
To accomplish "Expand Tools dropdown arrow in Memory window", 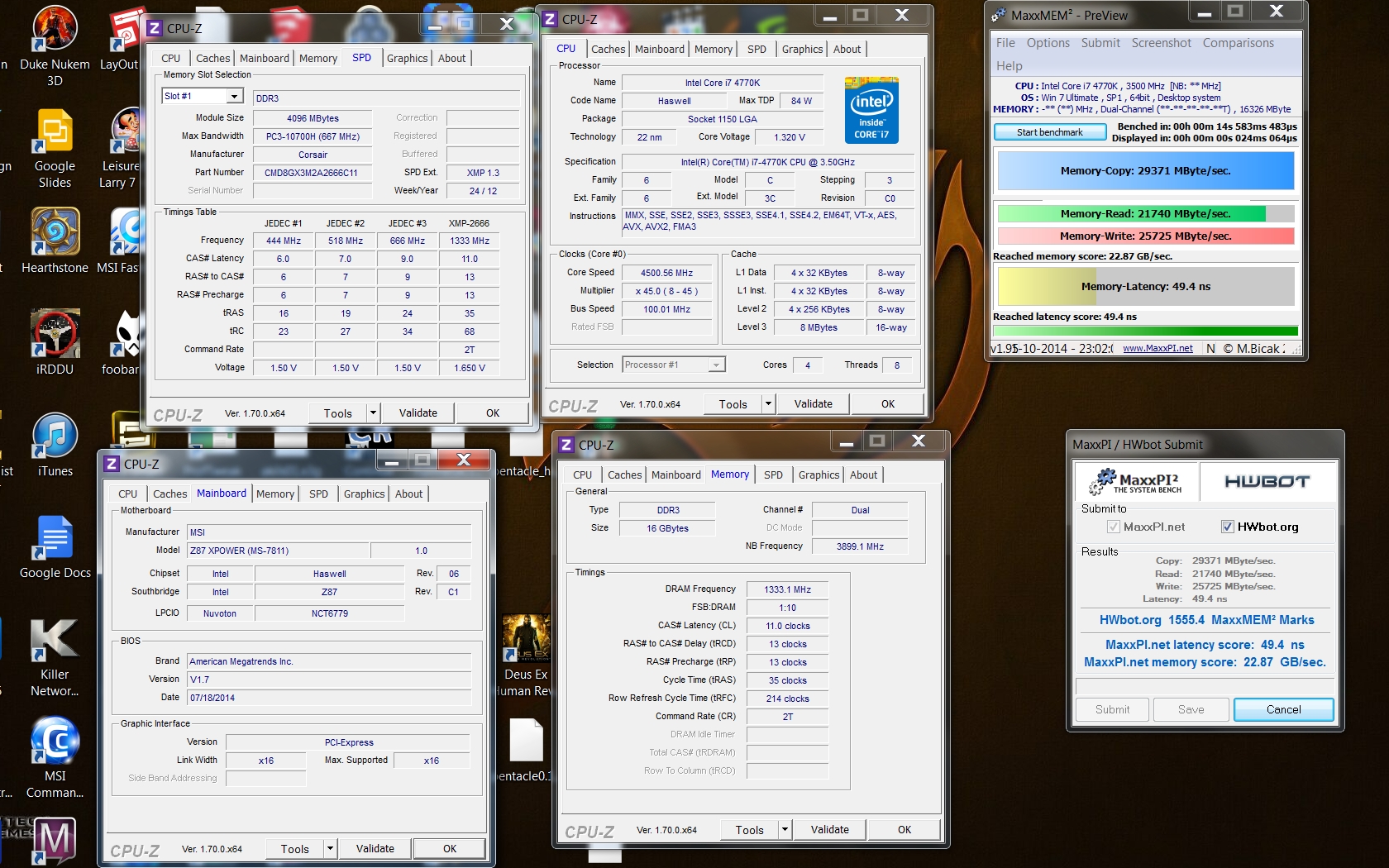I will (785, 829).
